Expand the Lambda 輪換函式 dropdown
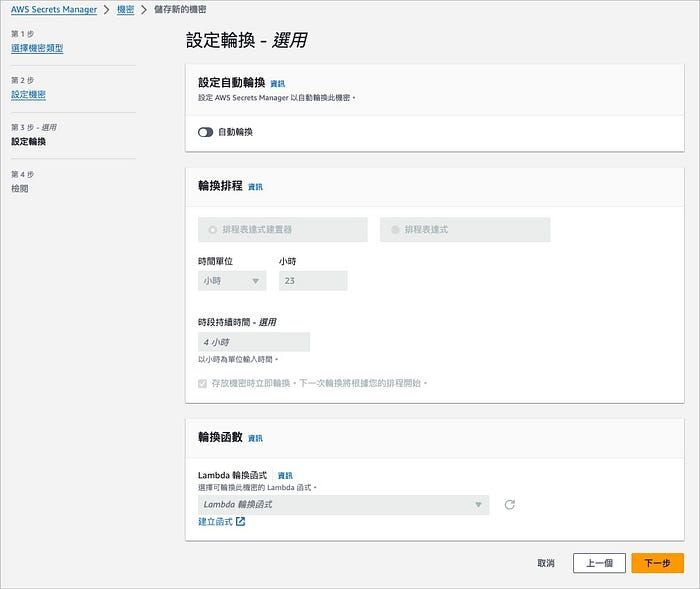 click(343, 505)
